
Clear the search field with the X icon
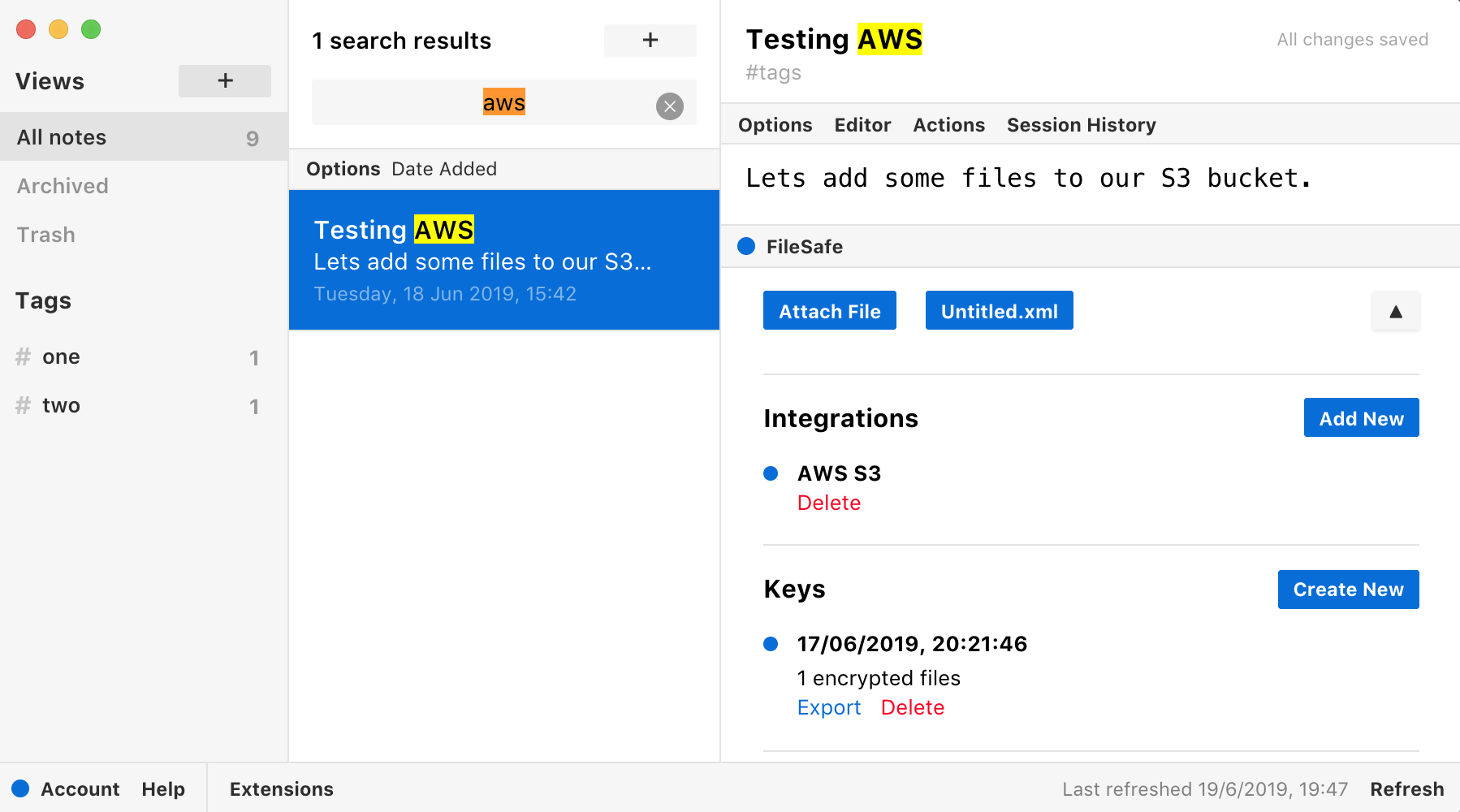[x=669, y=106]
